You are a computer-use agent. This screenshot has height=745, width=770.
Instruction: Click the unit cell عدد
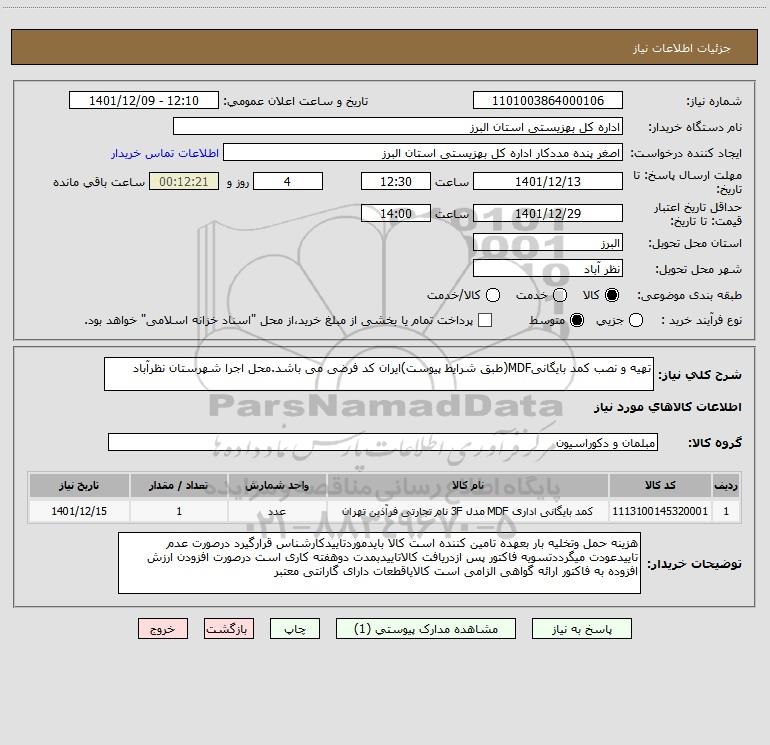(x=277, y=511)
